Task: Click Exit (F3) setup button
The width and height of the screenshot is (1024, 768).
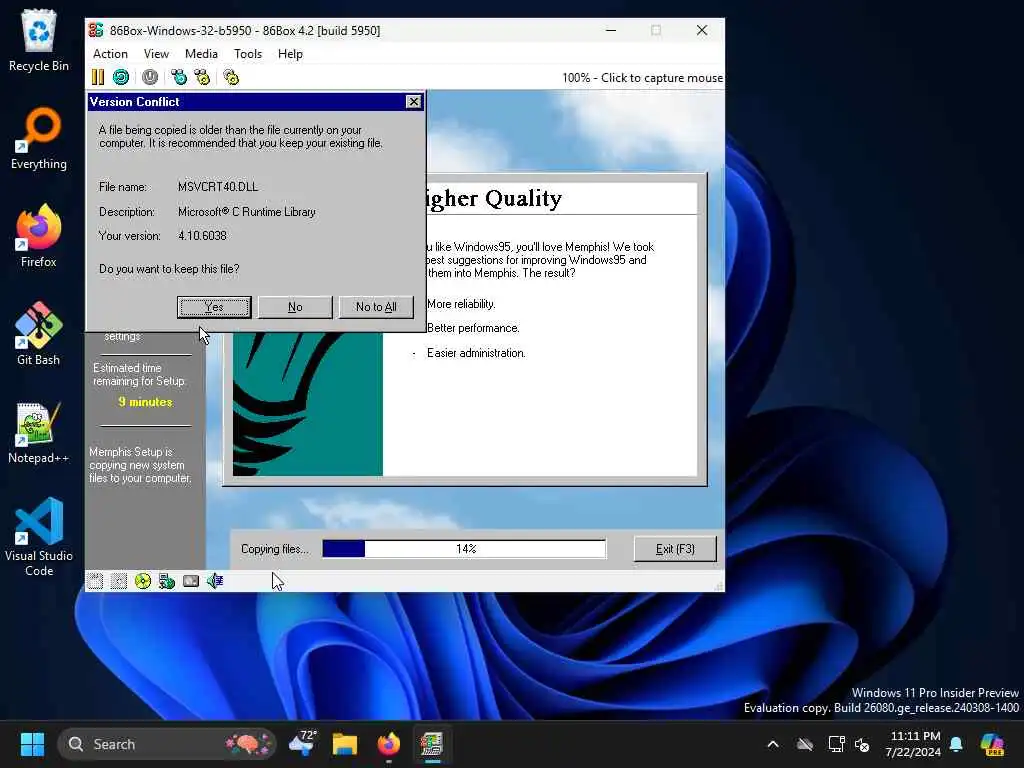Action: pyautogui.click(x=675, y=549)
